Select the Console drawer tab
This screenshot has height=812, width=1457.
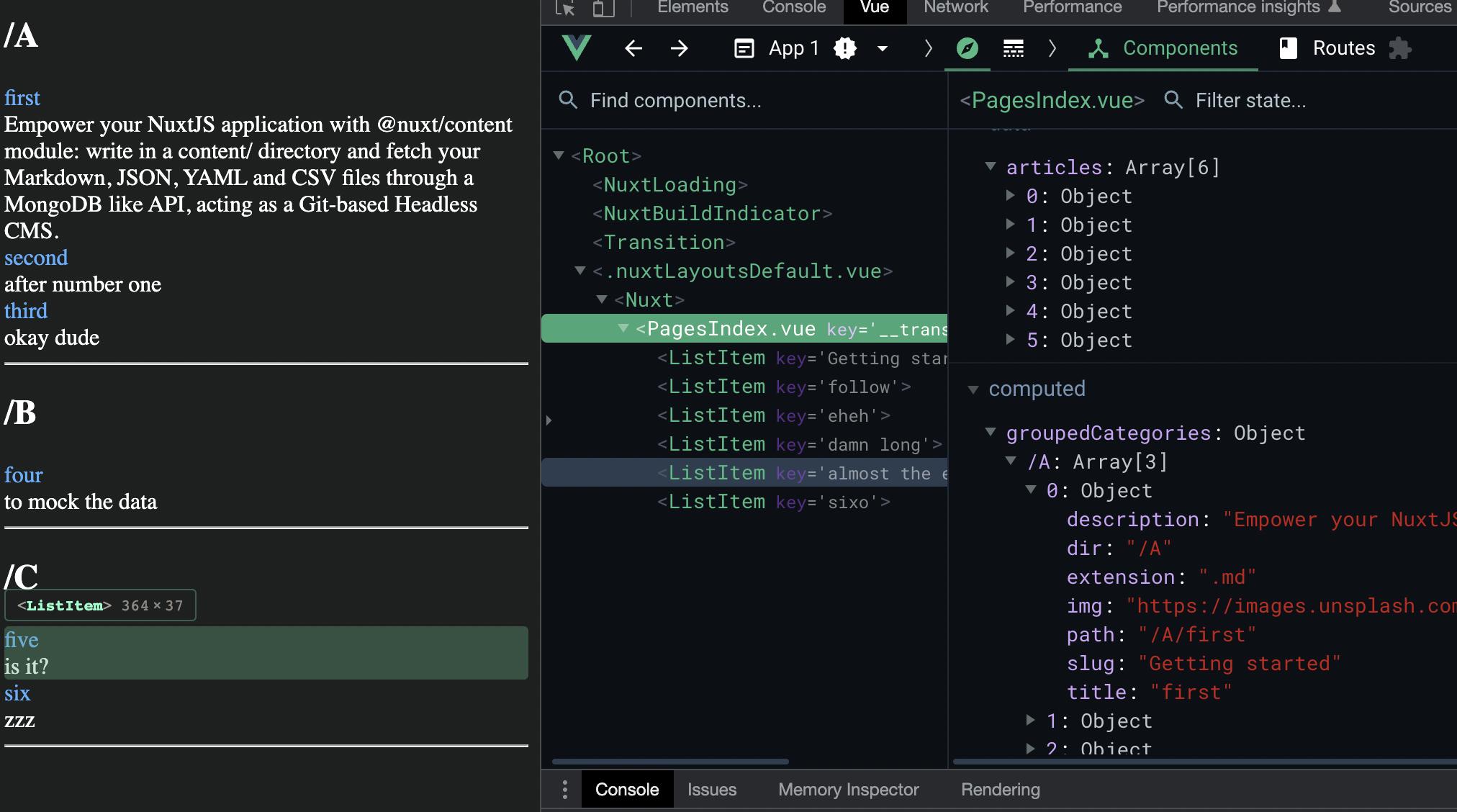click(x=627, y=790)
